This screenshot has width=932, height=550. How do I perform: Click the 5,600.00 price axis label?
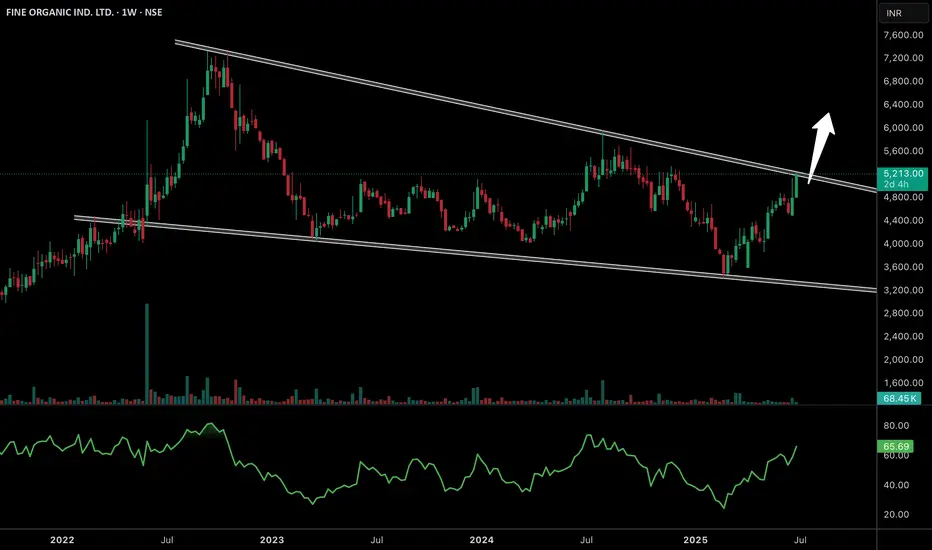[903, 151]
